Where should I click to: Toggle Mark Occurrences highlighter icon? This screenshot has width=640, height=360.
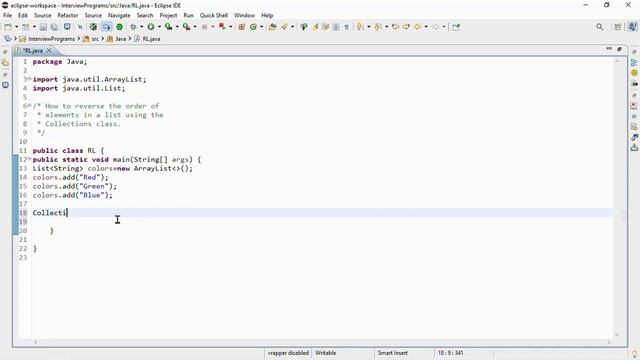[315, 27]
